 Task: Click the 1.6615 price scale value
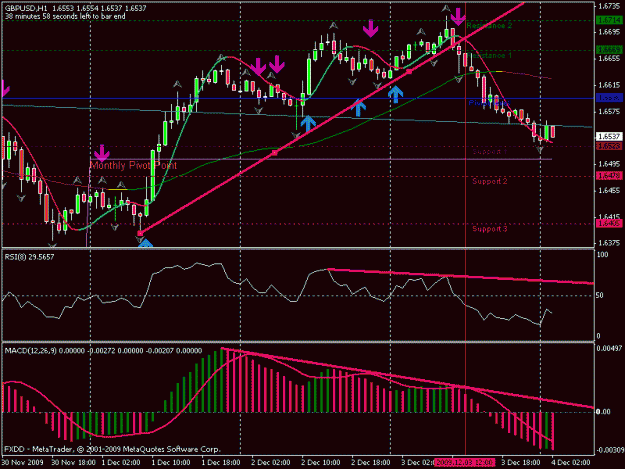[609, 85]
